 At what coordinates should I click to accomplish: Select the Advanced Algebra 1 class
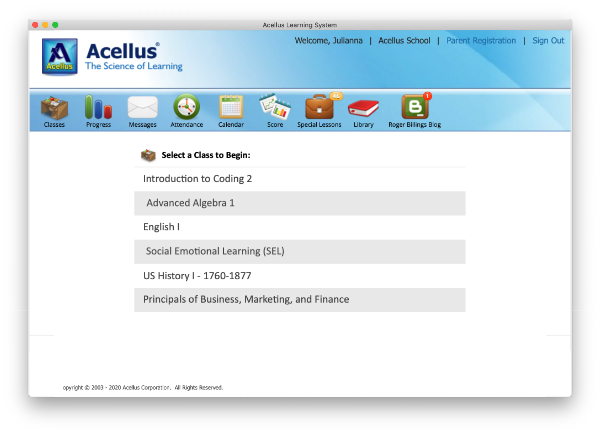coord(300,203)
